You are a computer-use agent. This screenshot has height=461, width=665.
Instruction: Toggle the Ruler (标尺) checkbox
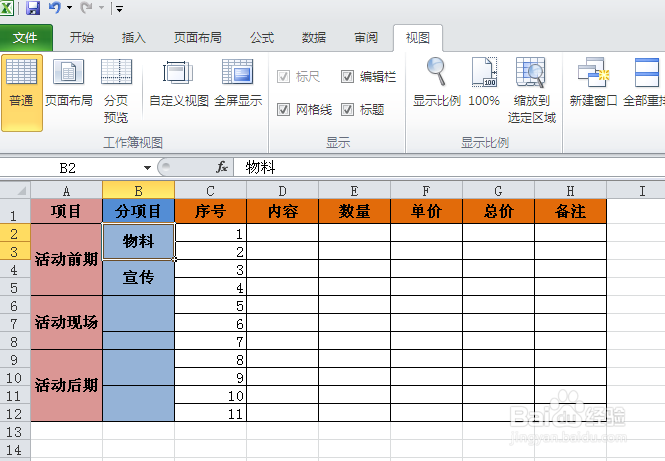(283, 77)
